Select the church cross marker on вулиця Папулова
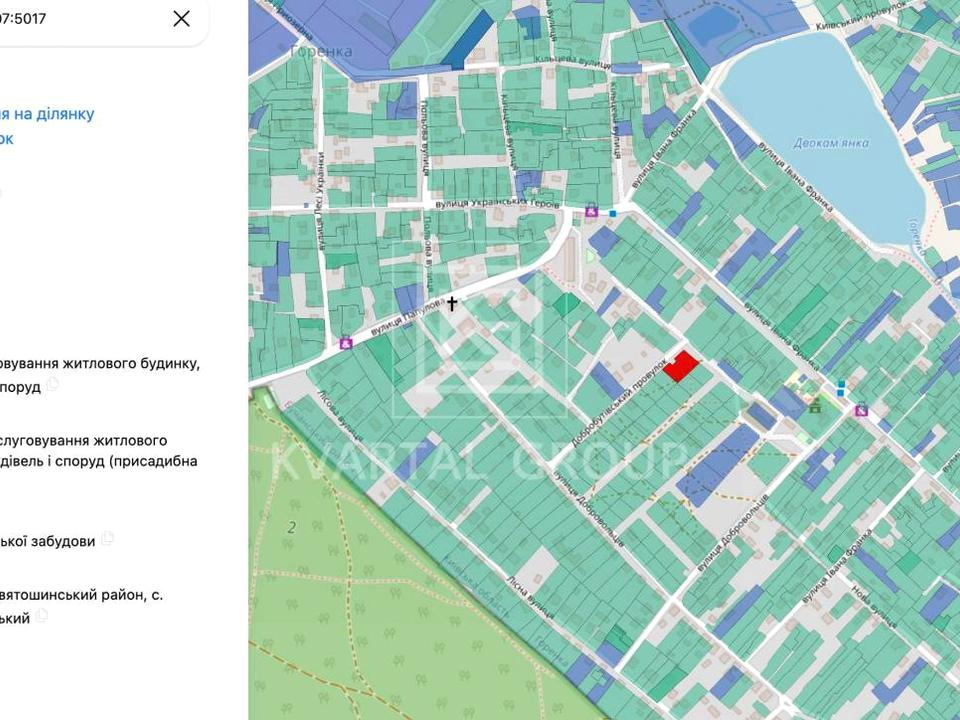The height and width of the screenshot is (720, 960). pyautogui.click(x=451, y=303)
